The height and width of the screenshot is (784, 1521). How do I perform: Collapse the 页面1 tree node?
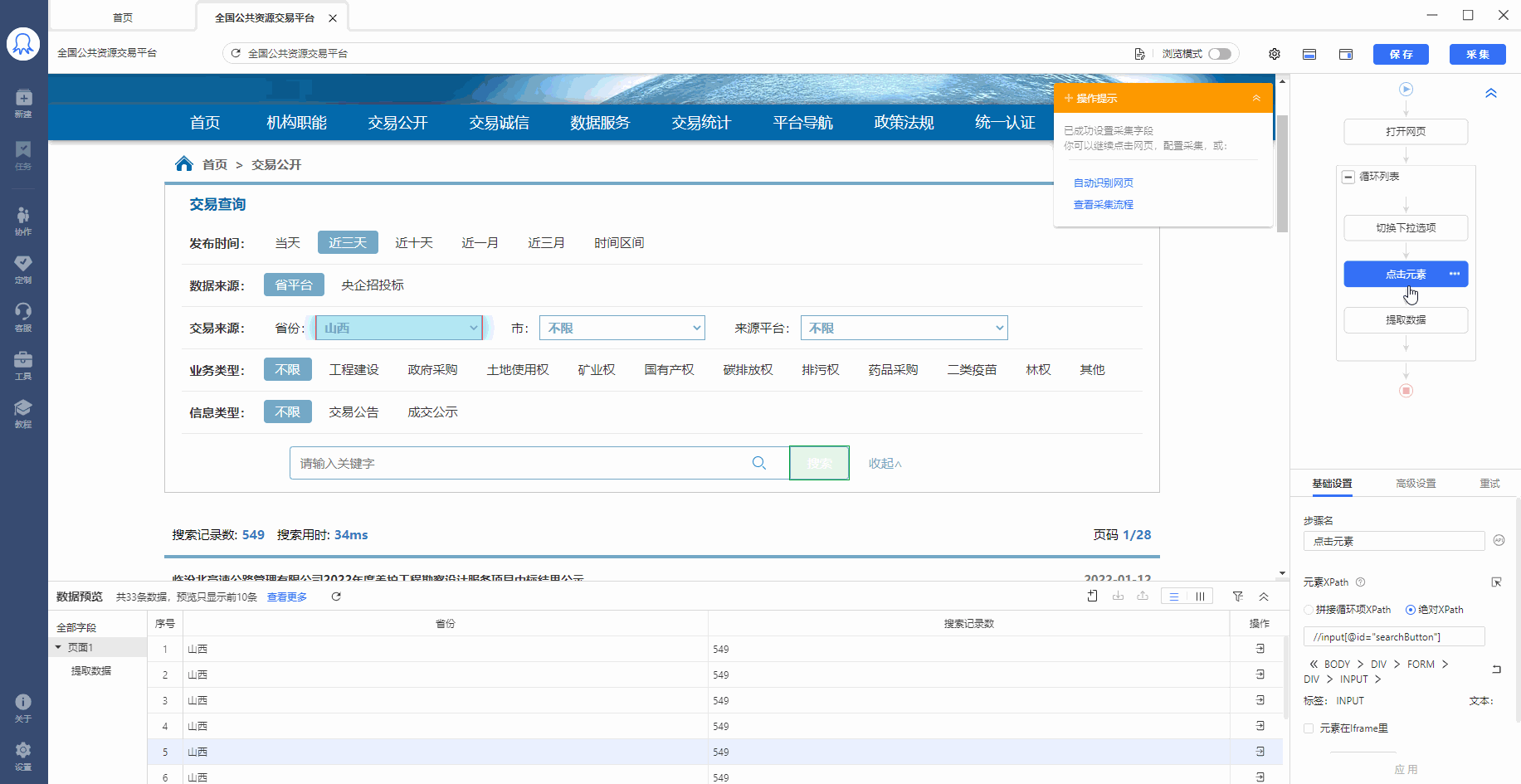[x=58, y=647]
